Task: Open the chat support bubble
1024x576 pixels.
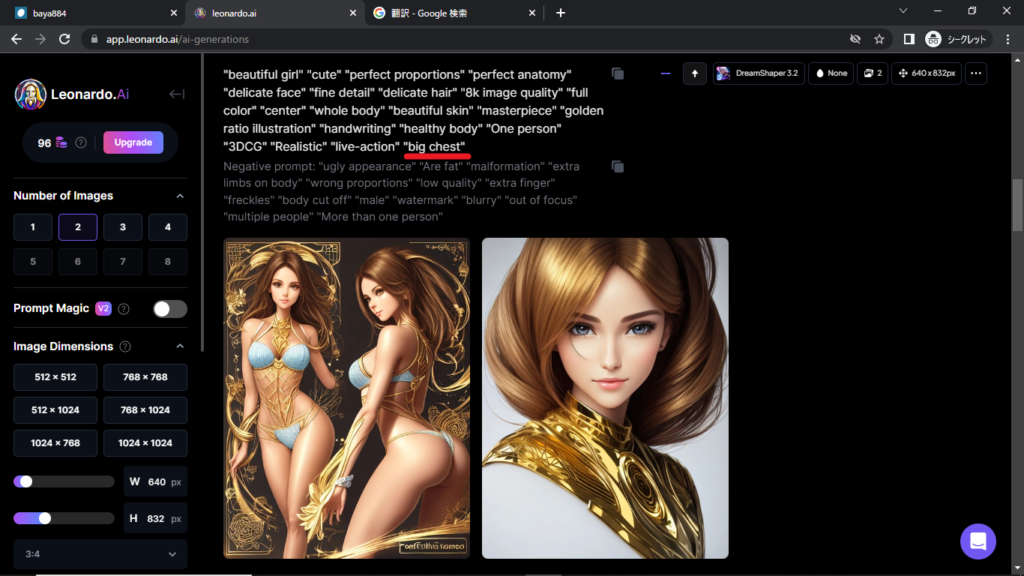Action: (x=977, y=541)
